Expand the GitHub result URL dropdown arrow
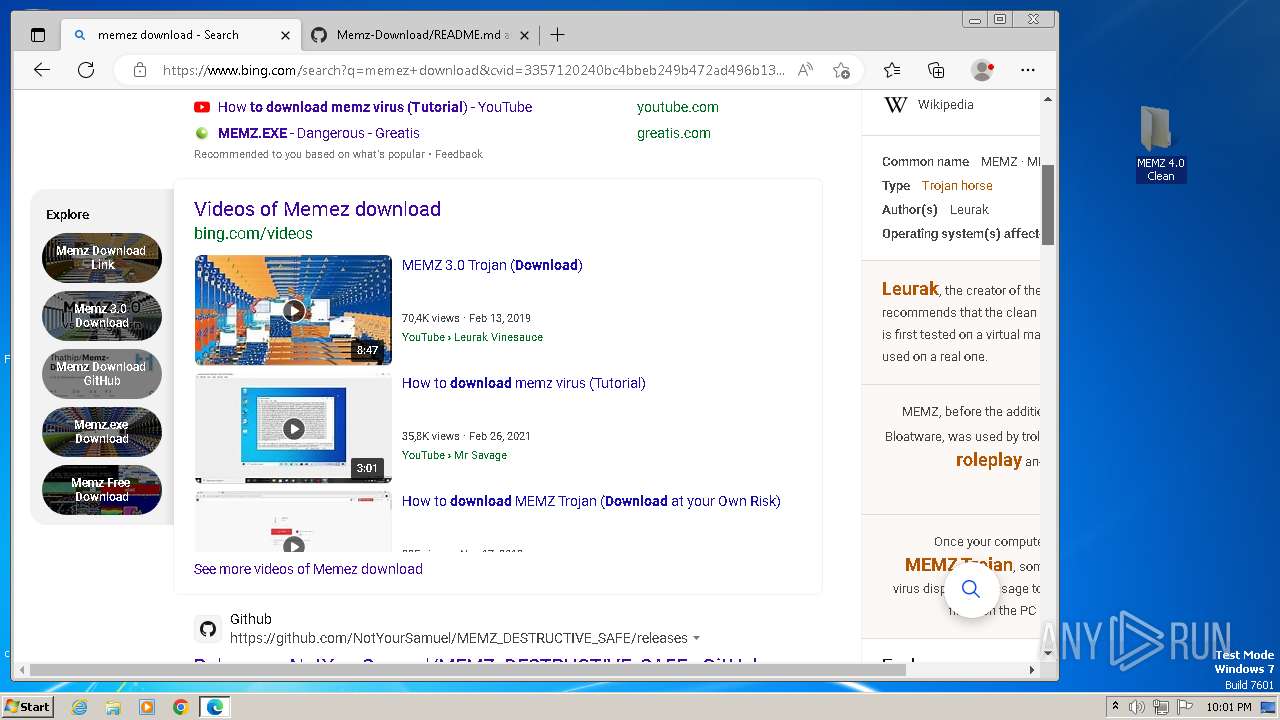This screenshot has height=720, width=1280. tap(697, 638)
